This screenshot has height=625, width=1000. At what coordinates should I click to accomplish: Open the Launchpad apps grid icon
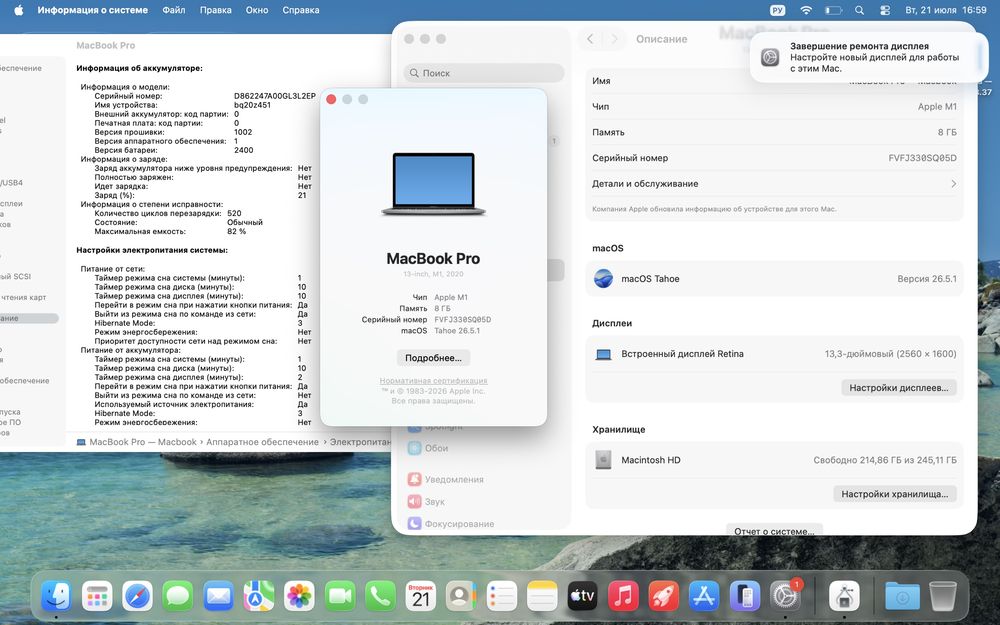[97, 596]
